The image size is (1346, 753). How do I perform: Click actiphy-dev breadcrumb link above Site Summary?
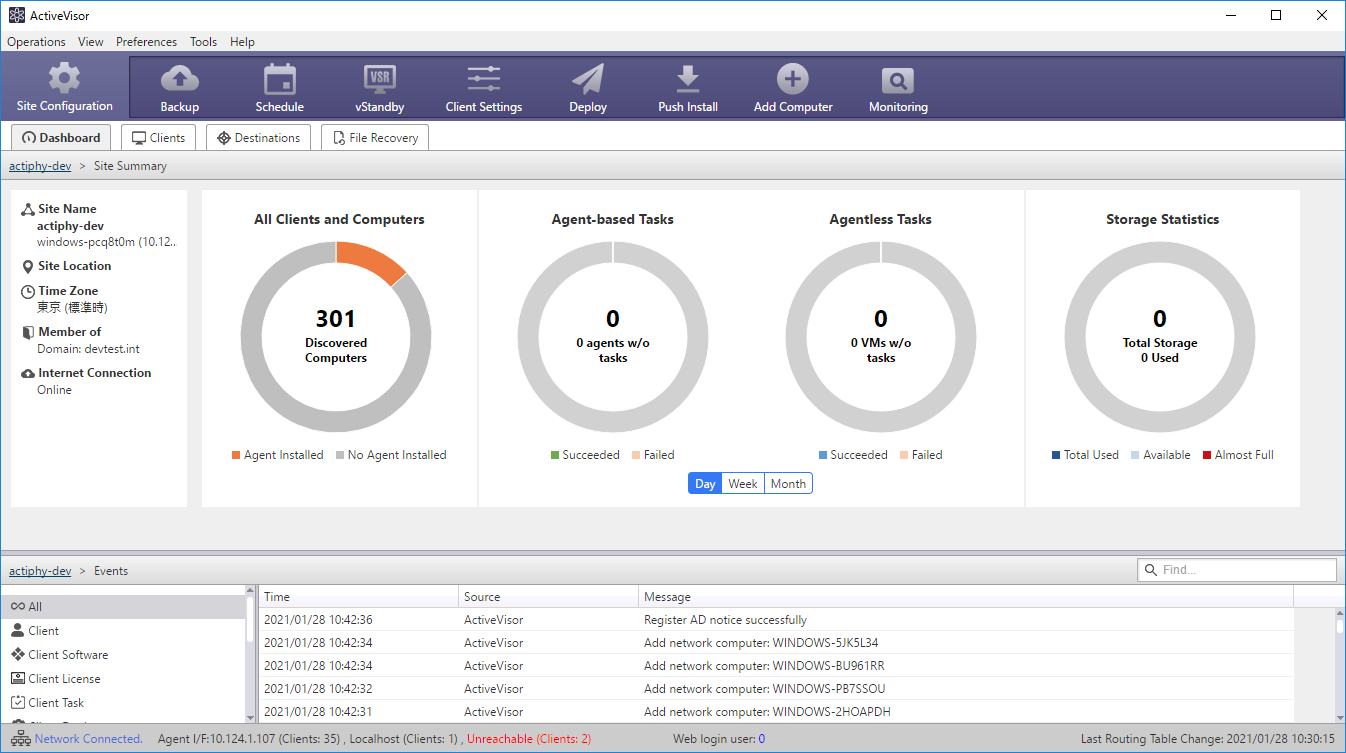pos(40,166)
